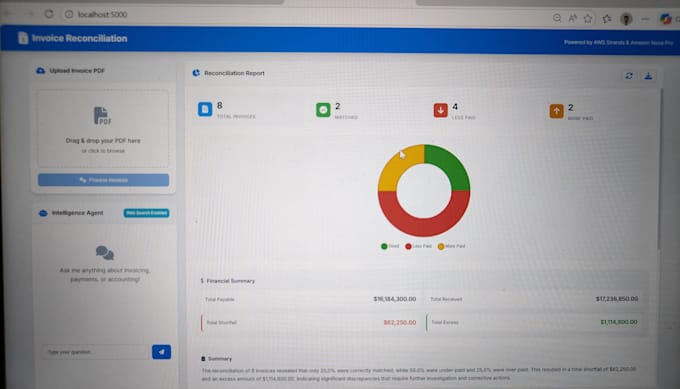
Task: Click the red Total Shortfall value $62,250.00
Action: click(x=399, y=323)
